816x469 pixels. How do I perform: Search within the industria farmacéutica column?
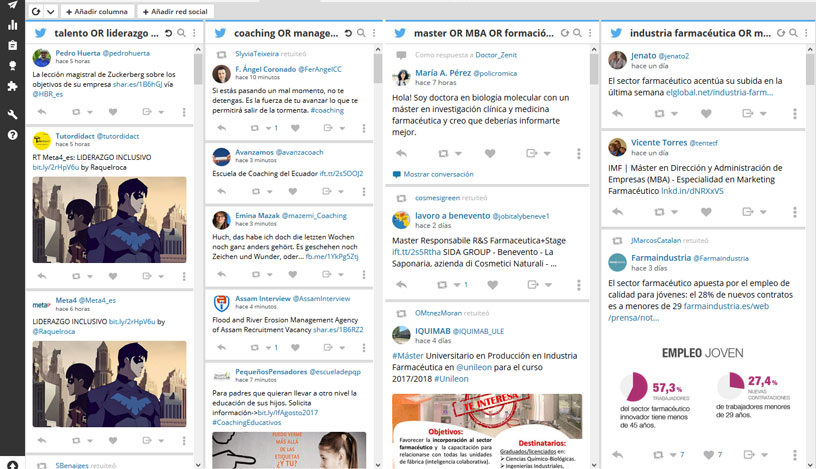pos(793,33)
